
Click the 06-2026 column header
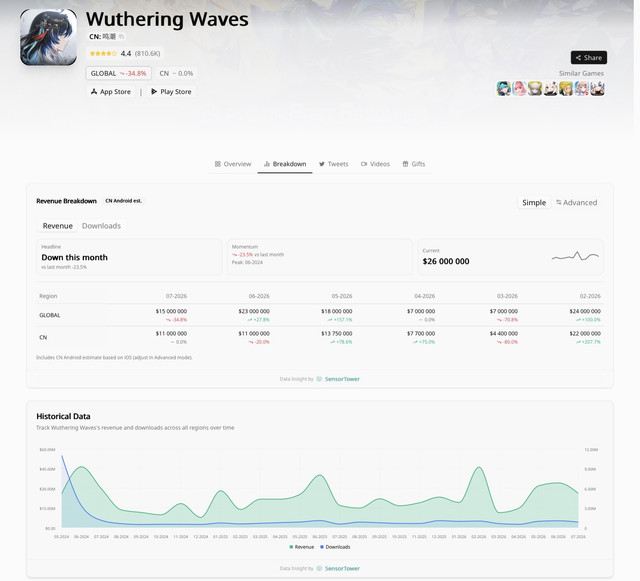point(259,296)
